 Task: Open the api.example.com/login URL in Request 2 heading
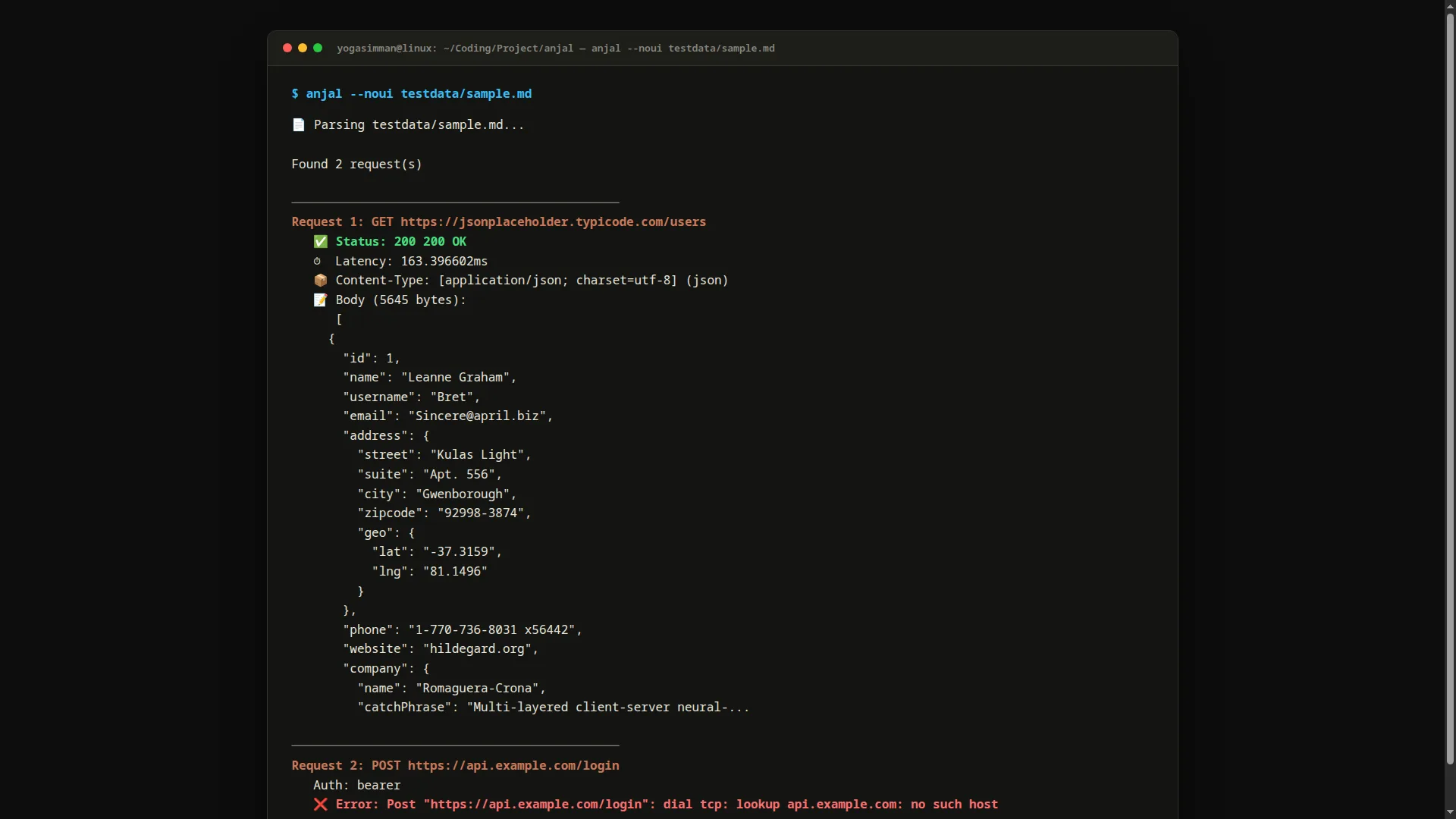513,766
